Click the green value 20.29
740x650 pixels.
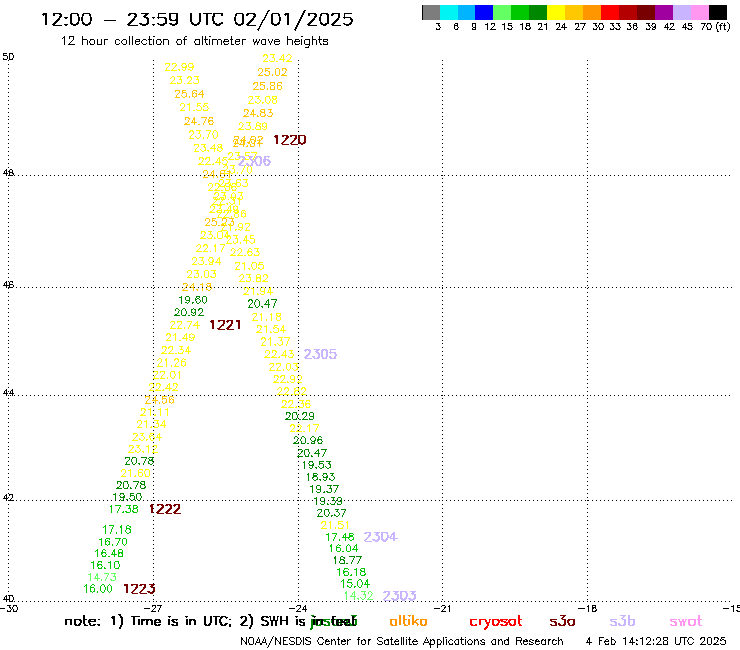pyautogui.click(x=300, y=416)
